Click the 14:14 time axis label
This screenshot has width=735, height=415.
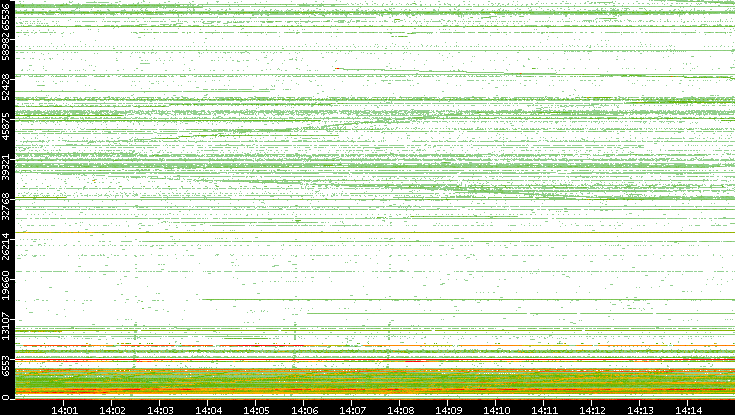click(689, 410)
